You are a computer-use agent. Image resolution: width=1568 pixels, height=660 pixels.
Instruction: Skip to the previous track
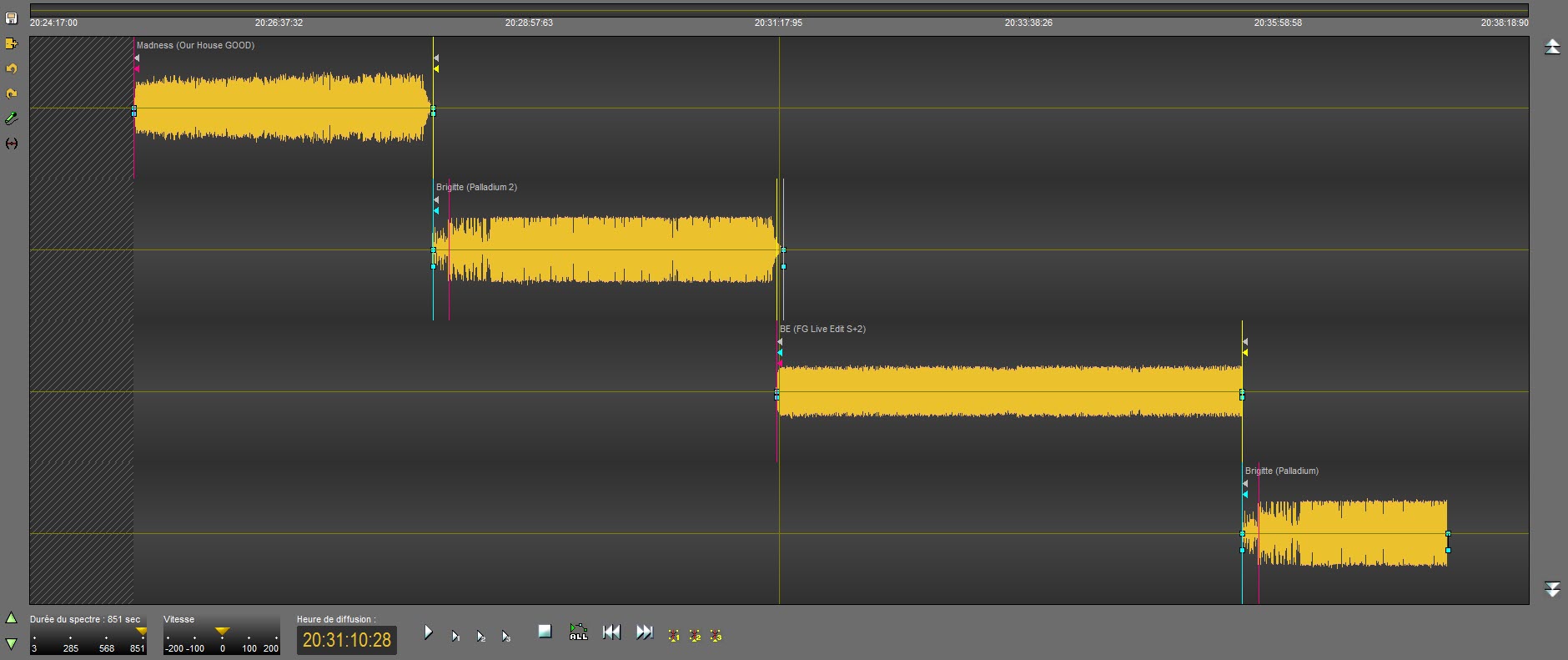pos(611,632)
